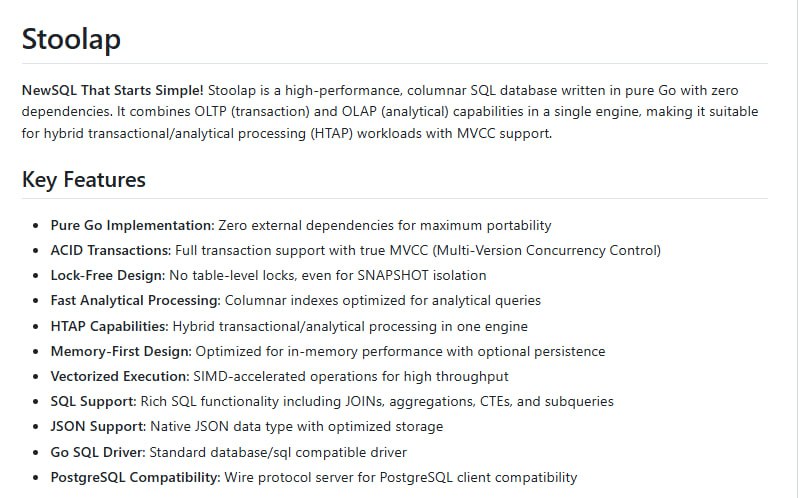Click "SIMD-accelerated operations for high throughput" text
Screen dimensions: 800x498
point(350,376)
